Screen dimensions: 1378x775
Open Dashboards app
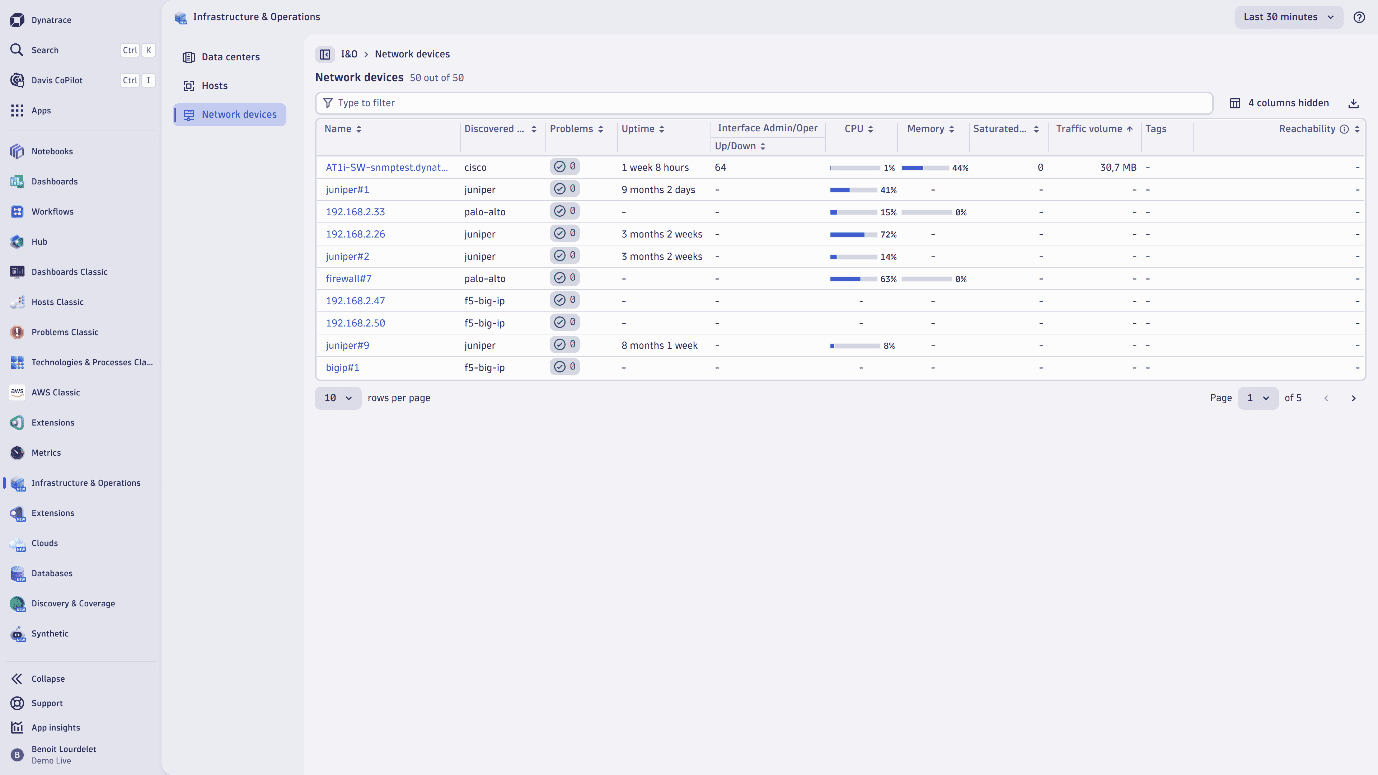pyautogui.click(x=54, y=182)
